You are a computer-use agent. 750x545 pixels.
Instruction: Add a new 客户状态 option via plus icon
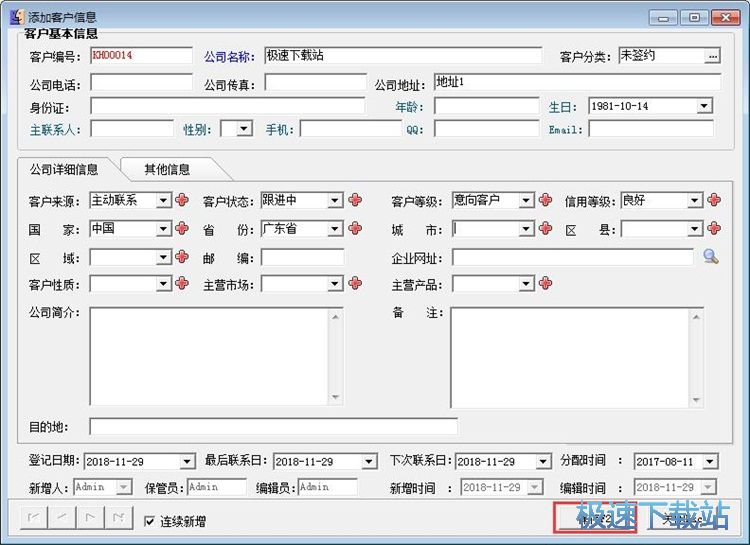355,200
